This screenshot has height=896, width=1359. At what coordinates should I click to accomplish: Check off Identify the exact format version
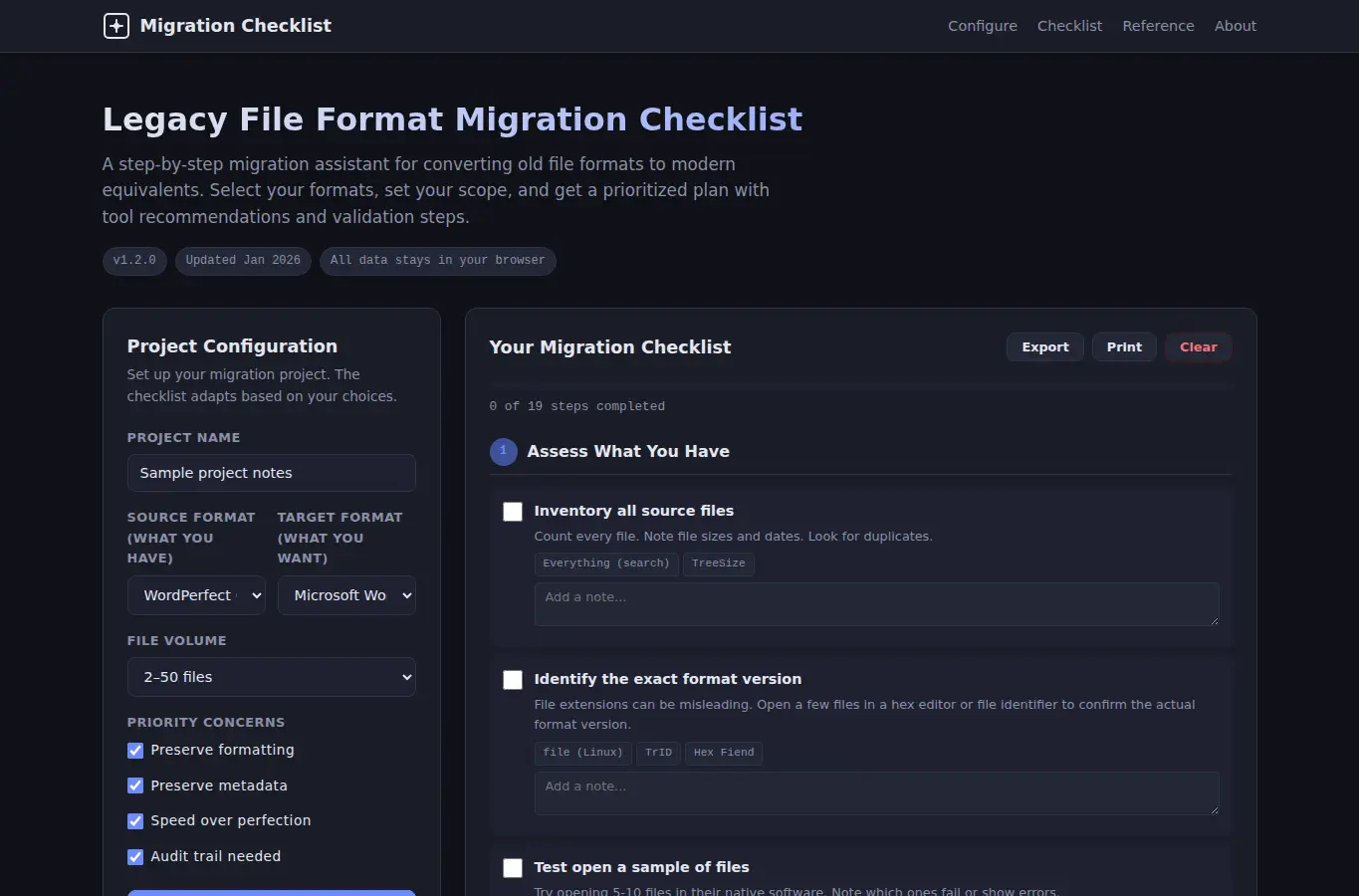tap(513, 680)
